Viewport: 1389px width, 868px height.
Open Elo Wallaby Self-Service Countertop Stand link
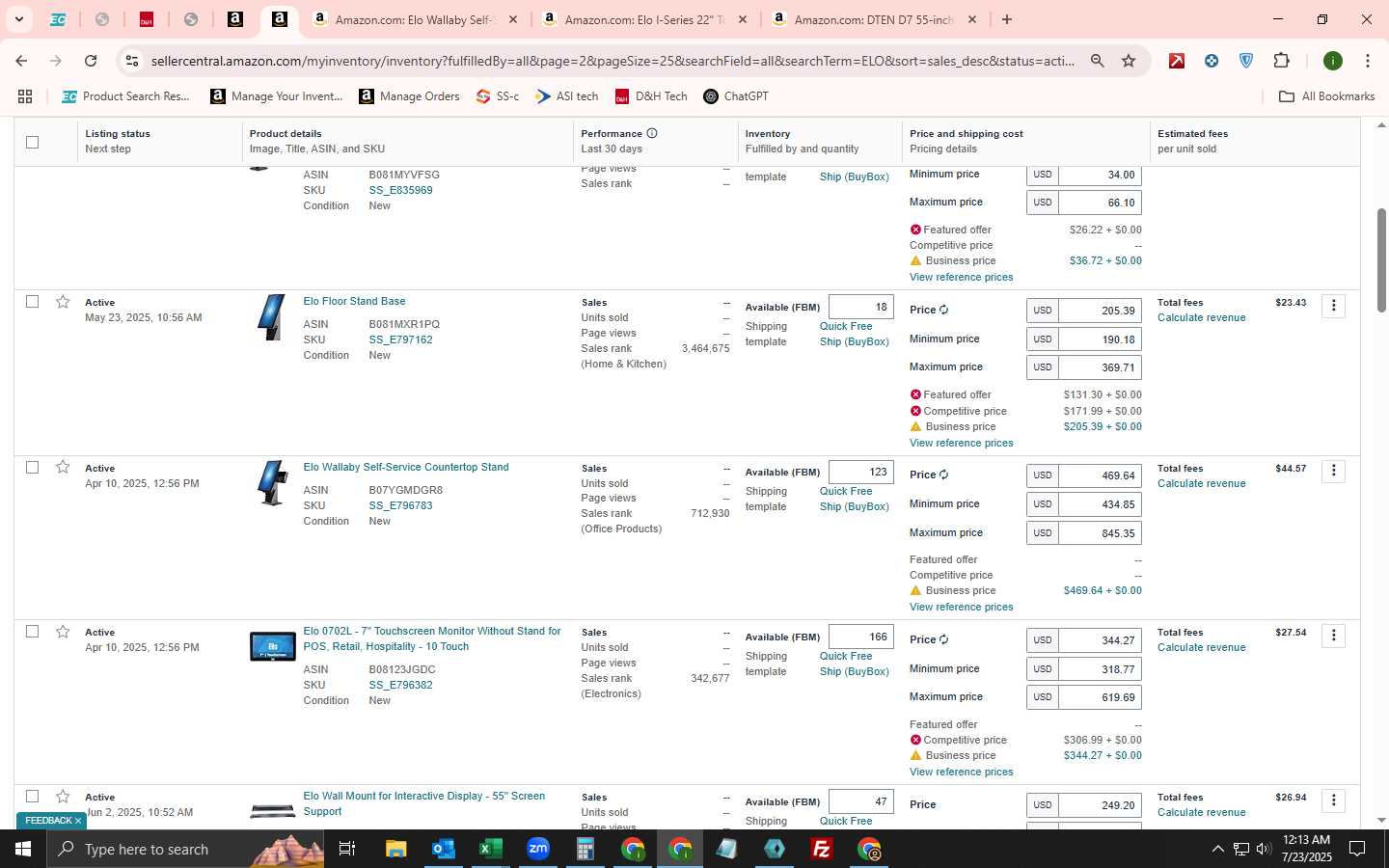[406, 467]
